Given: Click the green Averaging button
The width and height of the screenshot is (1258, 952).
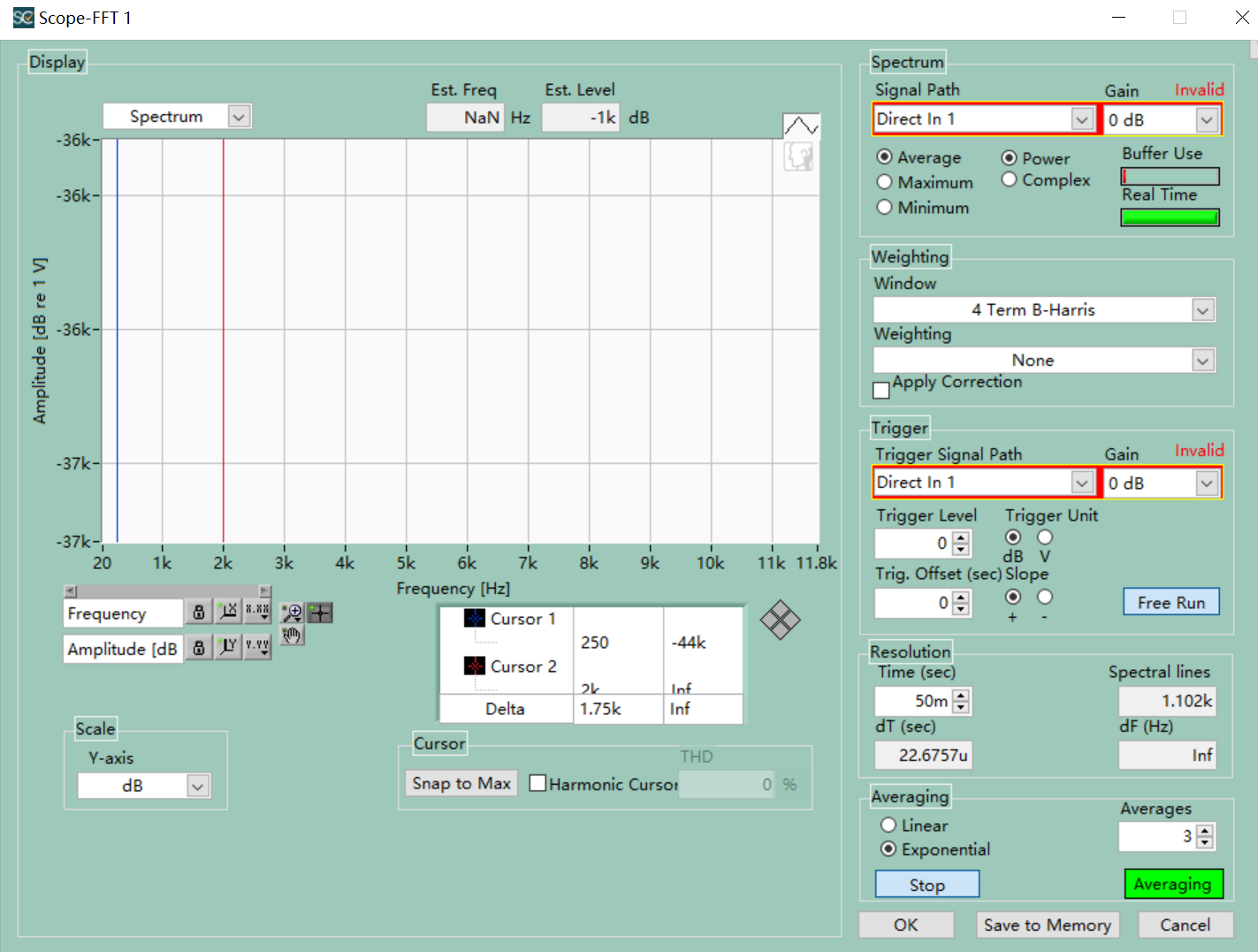Looking at the screenshot, I should (x=1173, y=884).
